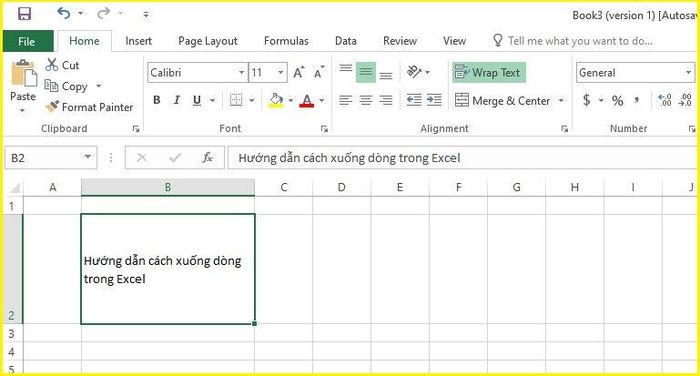Viewport: 700px width, 376px height.
Task: Click the Insert Function fx icon
Action: [207, 158]
